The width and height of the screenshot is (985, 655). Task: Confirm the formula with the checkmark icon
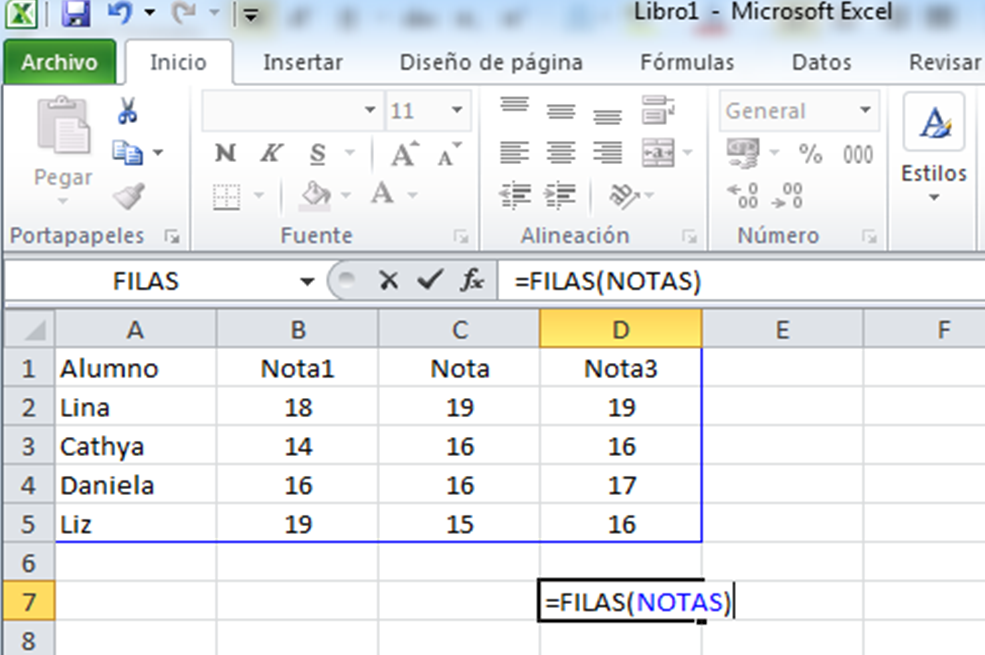tap(430, 282)
